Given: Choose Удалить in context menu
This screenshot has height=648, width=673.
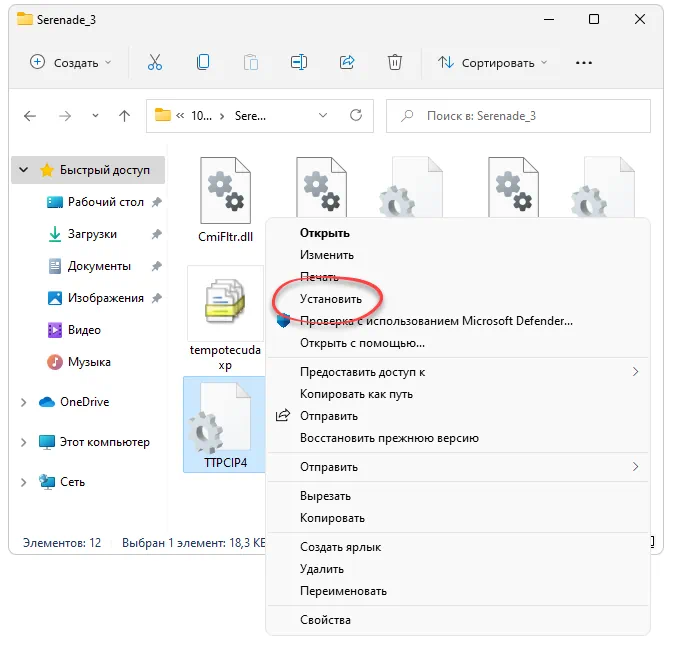Looking at the screenshot, I should (x=458, y=569).
